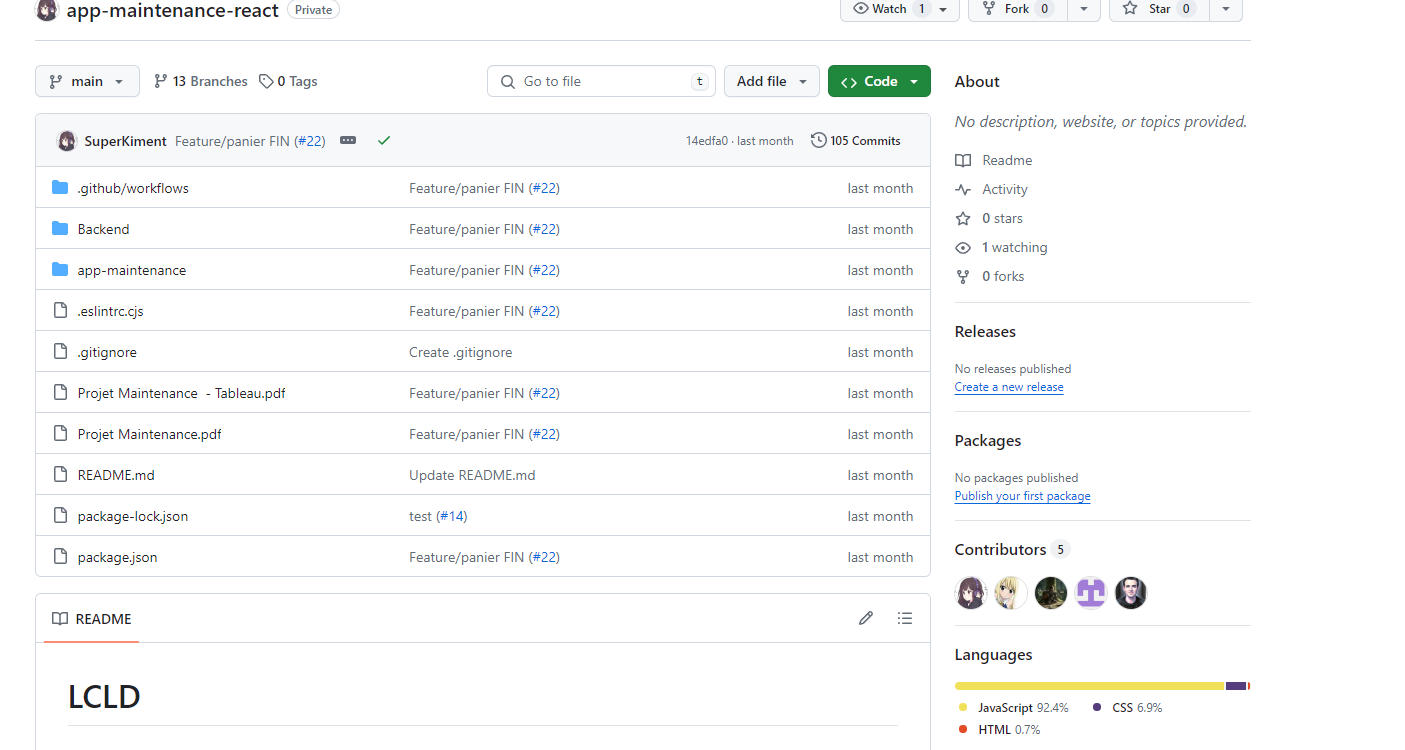
Task: Click the last contributor avatar
Action: [x=1131, y=593]
